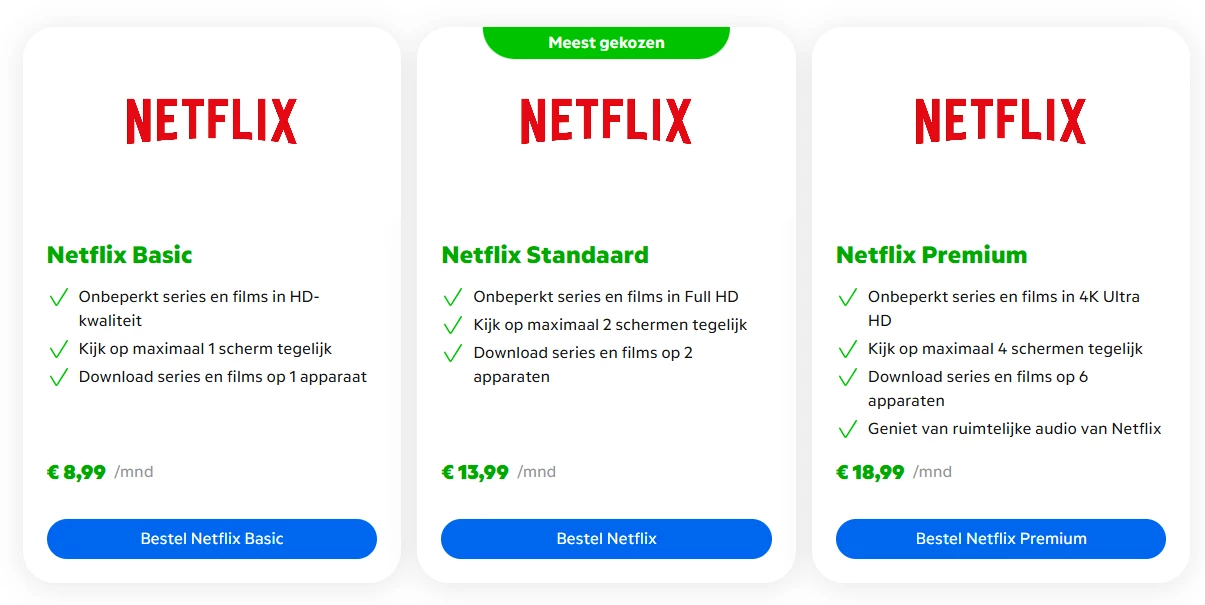1205x605 pixels.
Task: Click the € 8,99 price label
Action: pyautogui.click(x=77, y=472)
